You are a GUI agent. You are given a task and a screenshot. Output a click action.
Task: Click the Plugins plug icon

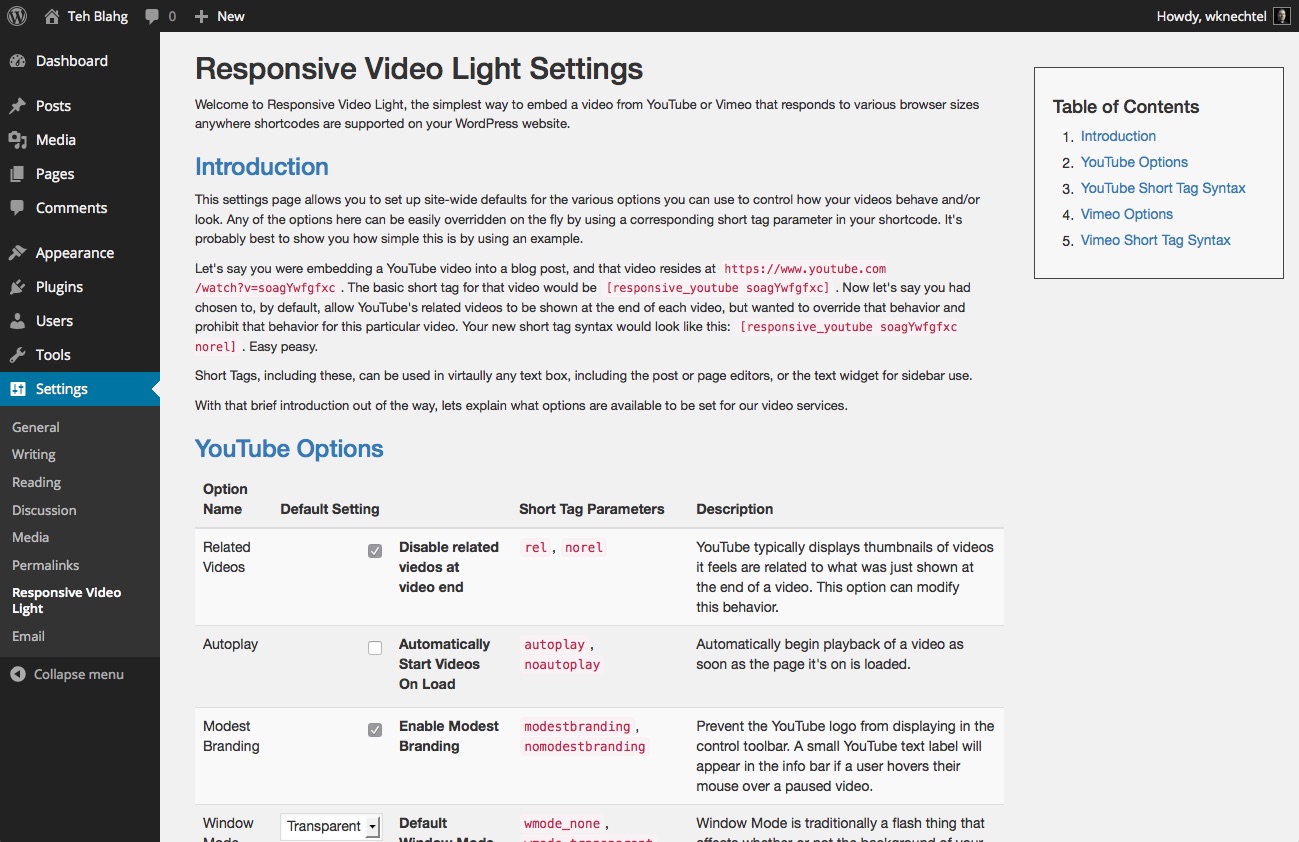tap(17, 287)
